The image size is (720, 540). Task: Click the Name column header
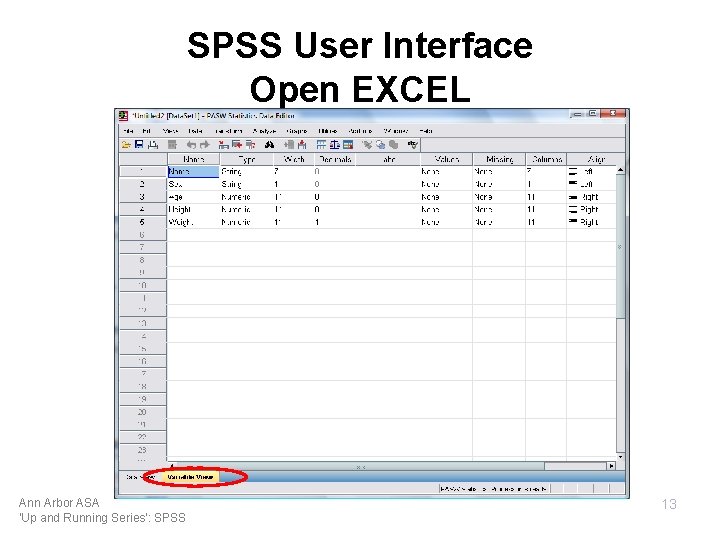pos(193,159)
